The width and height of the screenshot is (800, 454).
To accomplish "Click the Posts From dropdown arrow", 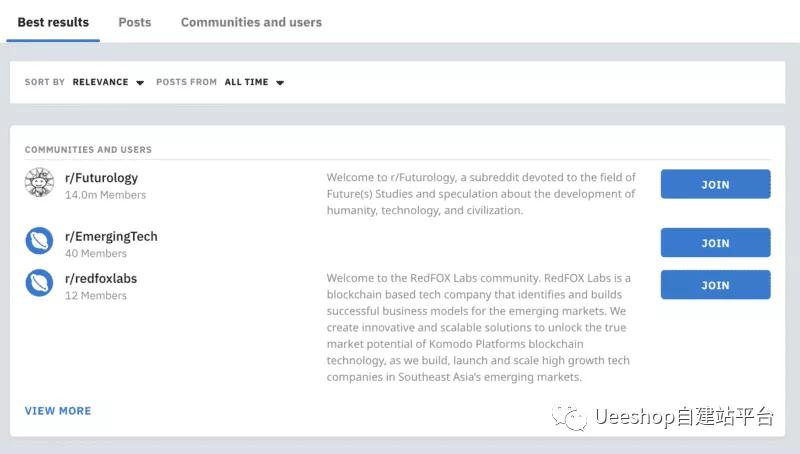I will click(280, 83).
